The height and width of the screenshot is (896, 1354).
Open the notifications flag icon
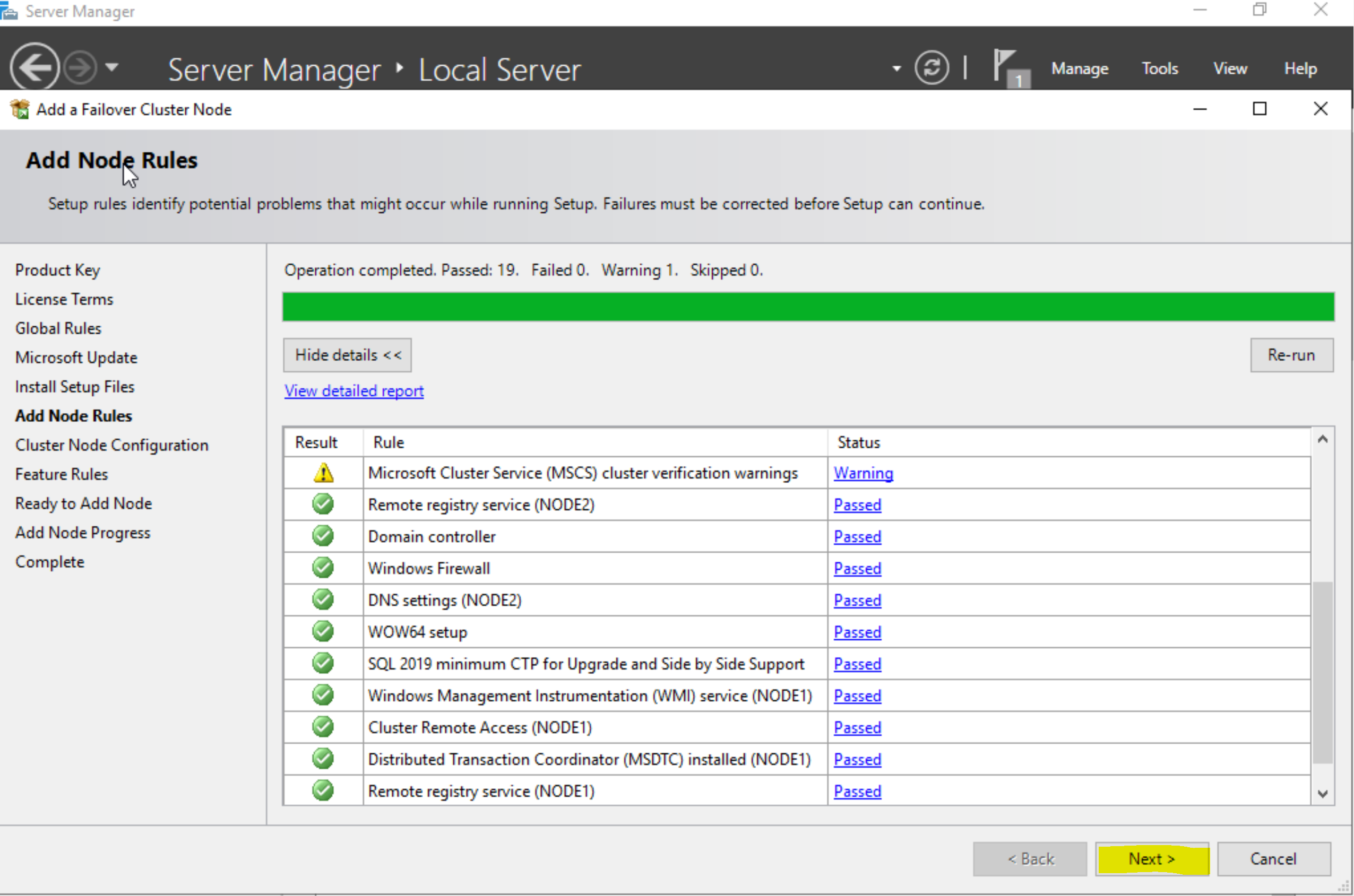point(1007,67)
